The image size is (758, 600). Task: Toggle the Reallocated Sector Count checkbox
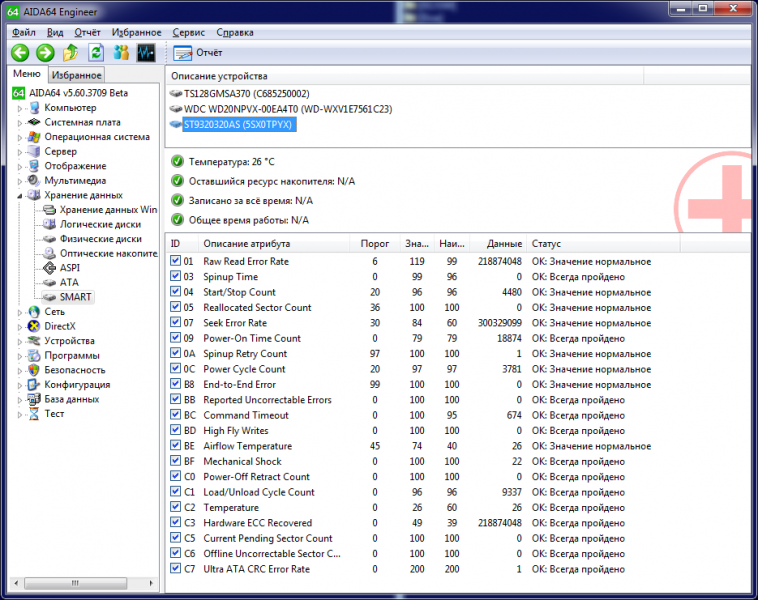coord(175,307)
